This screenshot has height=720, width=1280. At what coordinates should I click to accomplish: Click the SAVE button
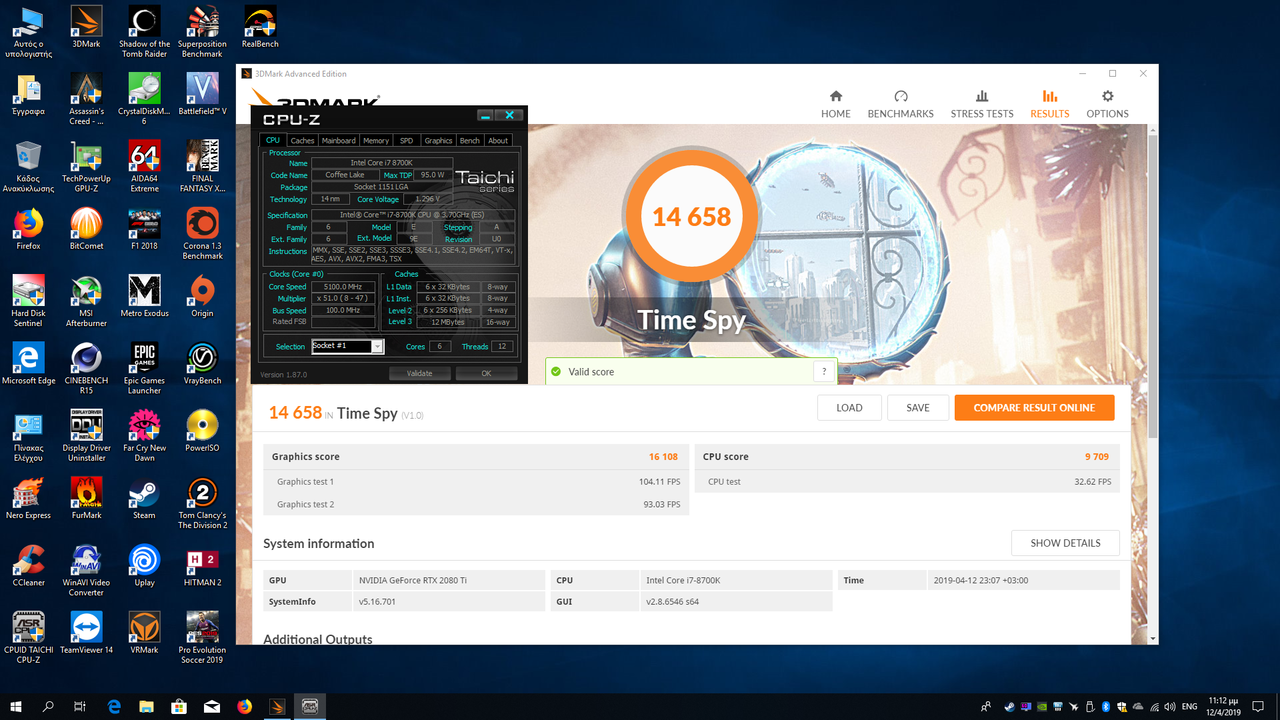[x=918, y=408]
